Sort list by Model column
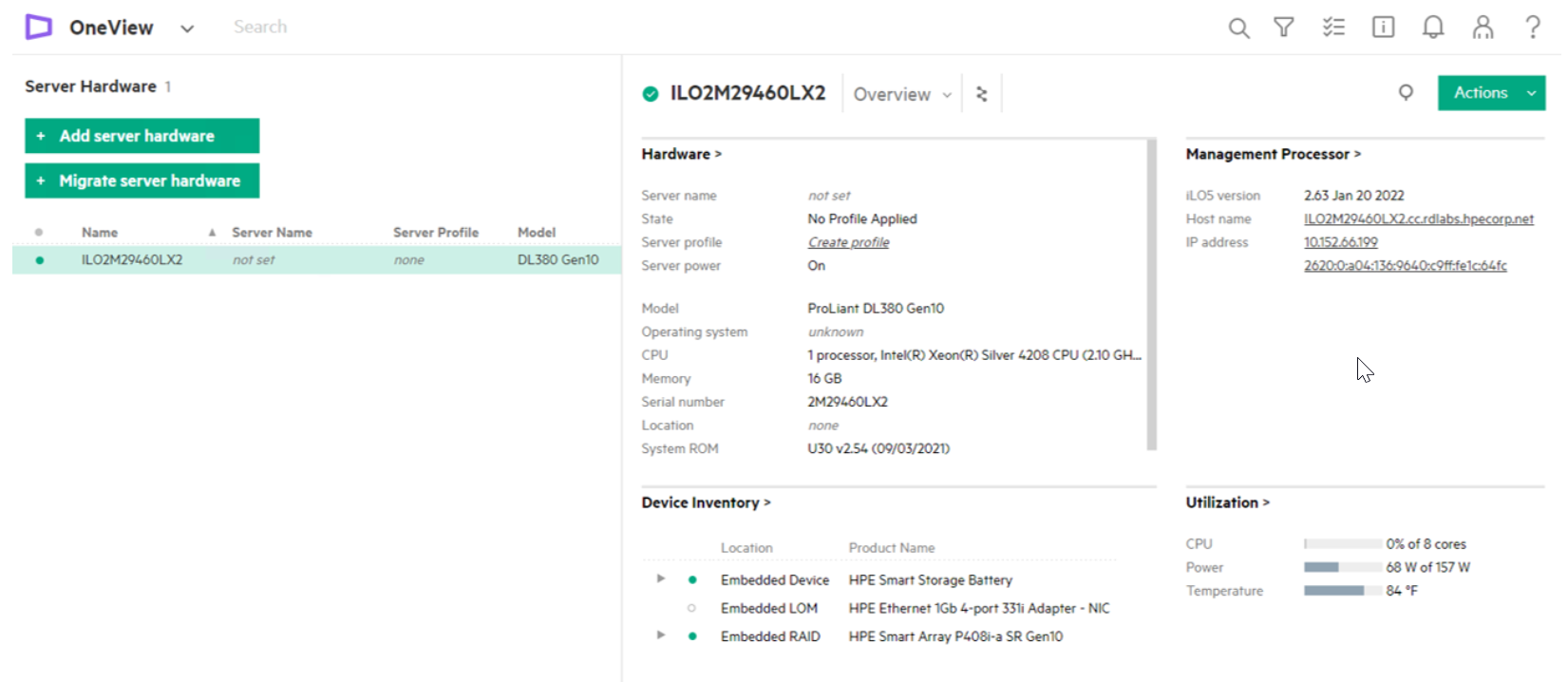This screenshot has height=682, width=1568. (x=537, y=232)
